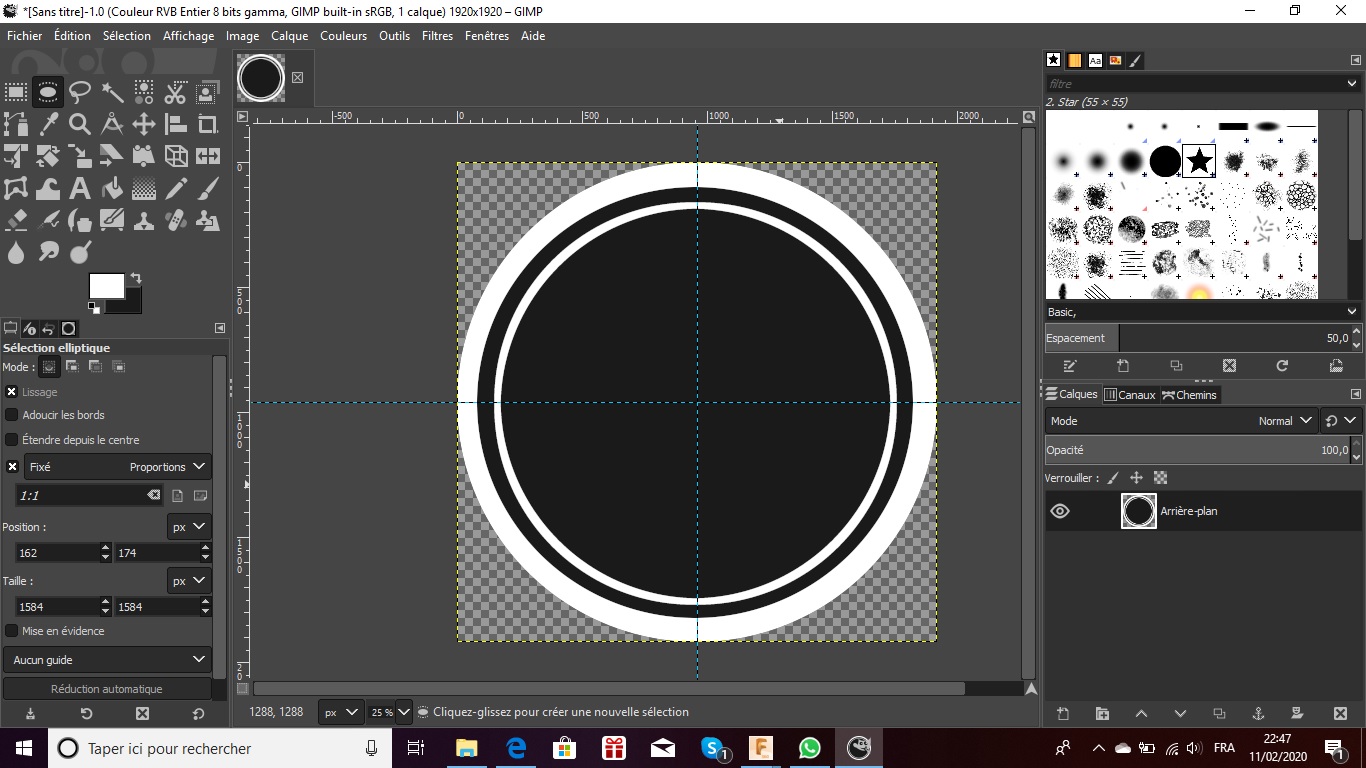The height and width of the screenshot is (768, 1366).
Task: Expand the Aucun guide dropdown
Action: [x=107, y=660]
